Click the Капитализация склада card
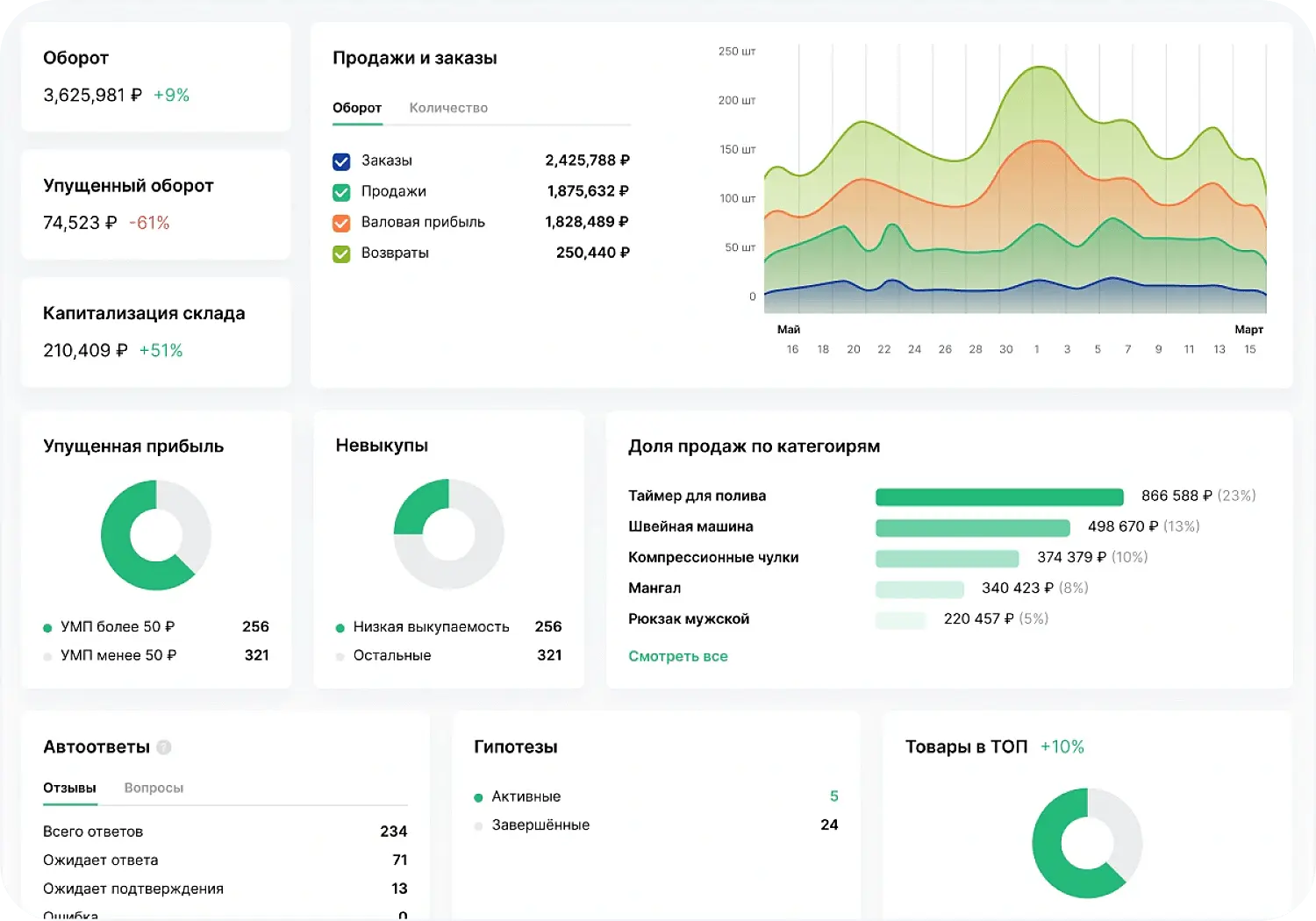This screenshot has width=1316, height=921. [x=155, y=332]
